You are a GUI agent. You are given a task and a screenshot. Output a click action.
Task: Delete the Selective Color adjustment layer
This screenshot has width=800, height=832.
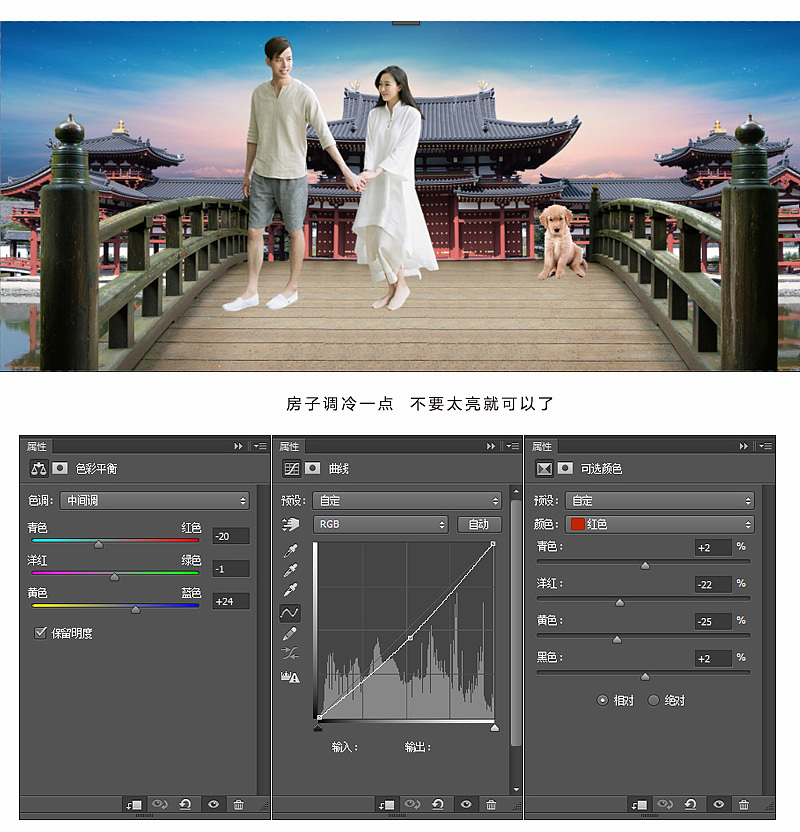(x=744, y=805)
